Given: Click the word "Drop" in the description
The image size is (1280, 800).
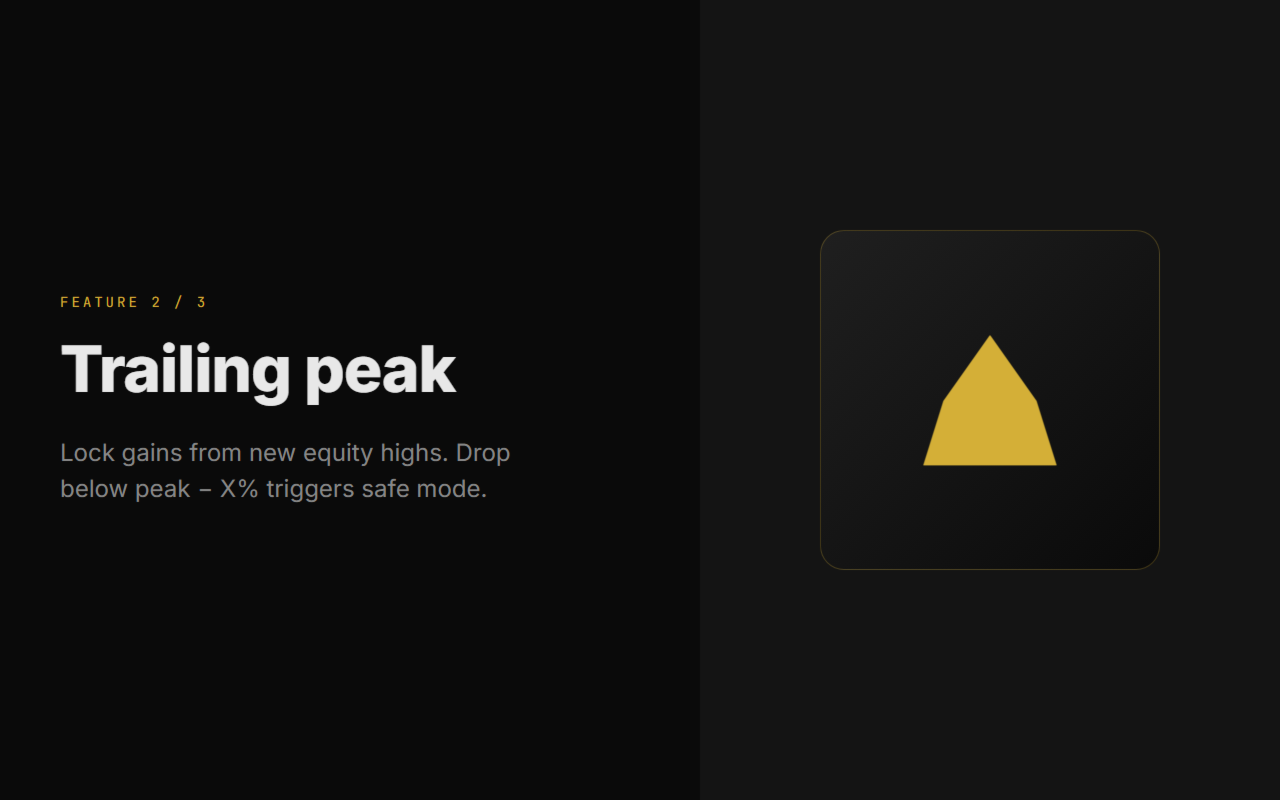Looking at the screenshot, I should tap(483, 453).
